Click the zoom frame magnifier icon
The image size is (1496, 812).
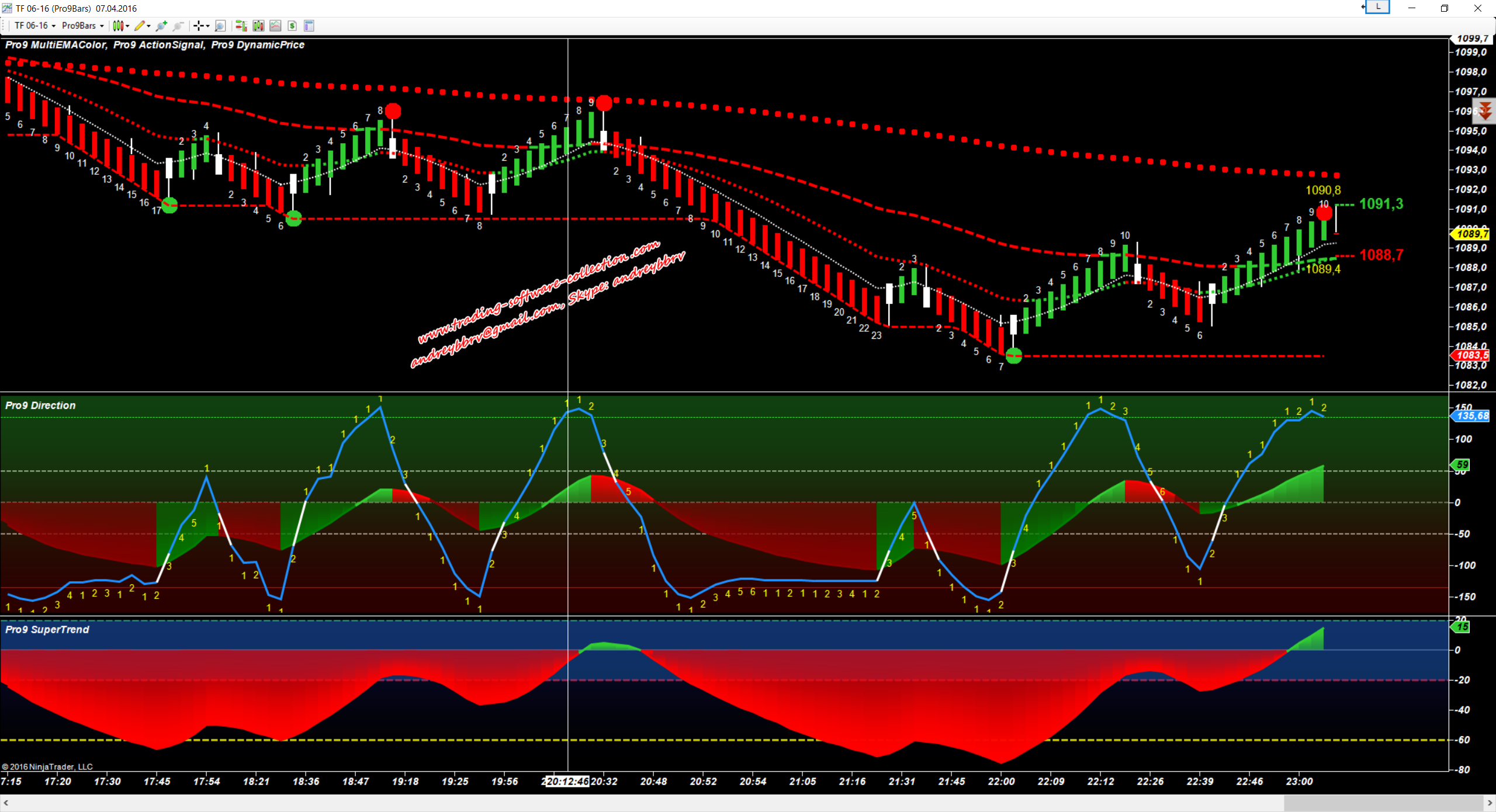point(220,26)
